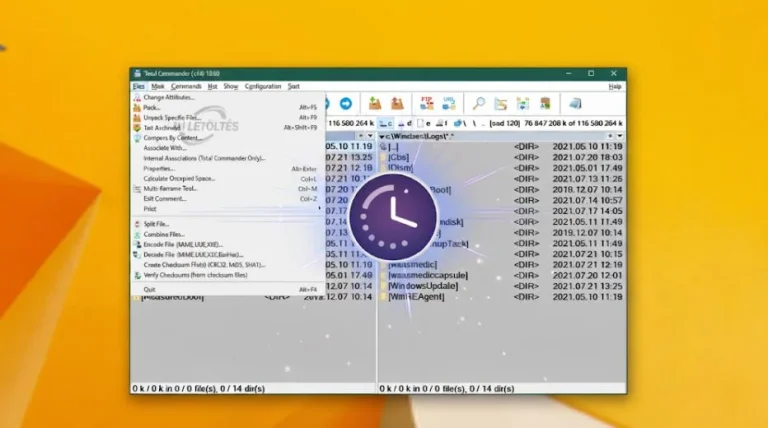Choose Change Attributes in Files menu

[x=227, y=97]
